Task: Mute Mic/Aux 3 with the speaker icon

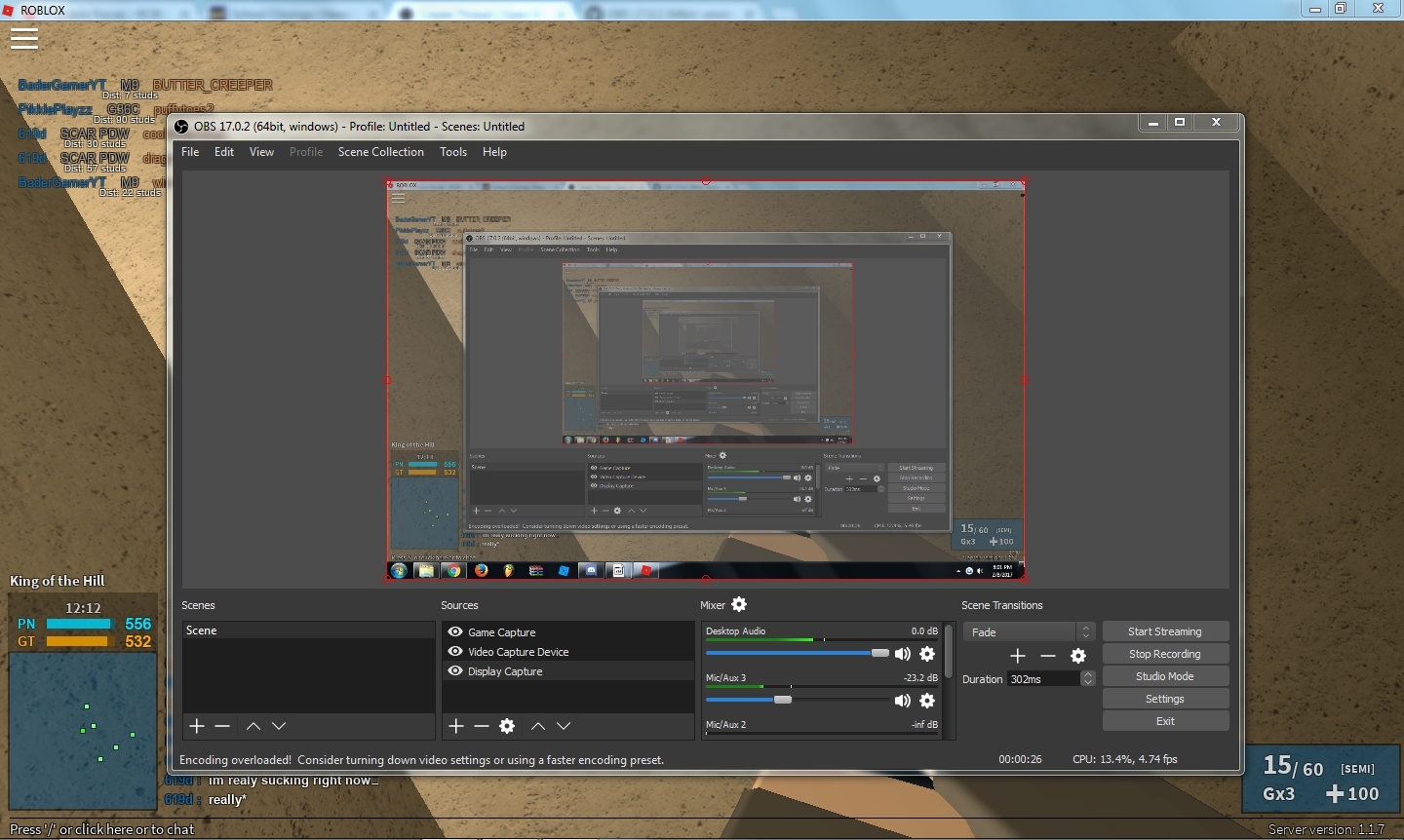Action: click(903, 701)
